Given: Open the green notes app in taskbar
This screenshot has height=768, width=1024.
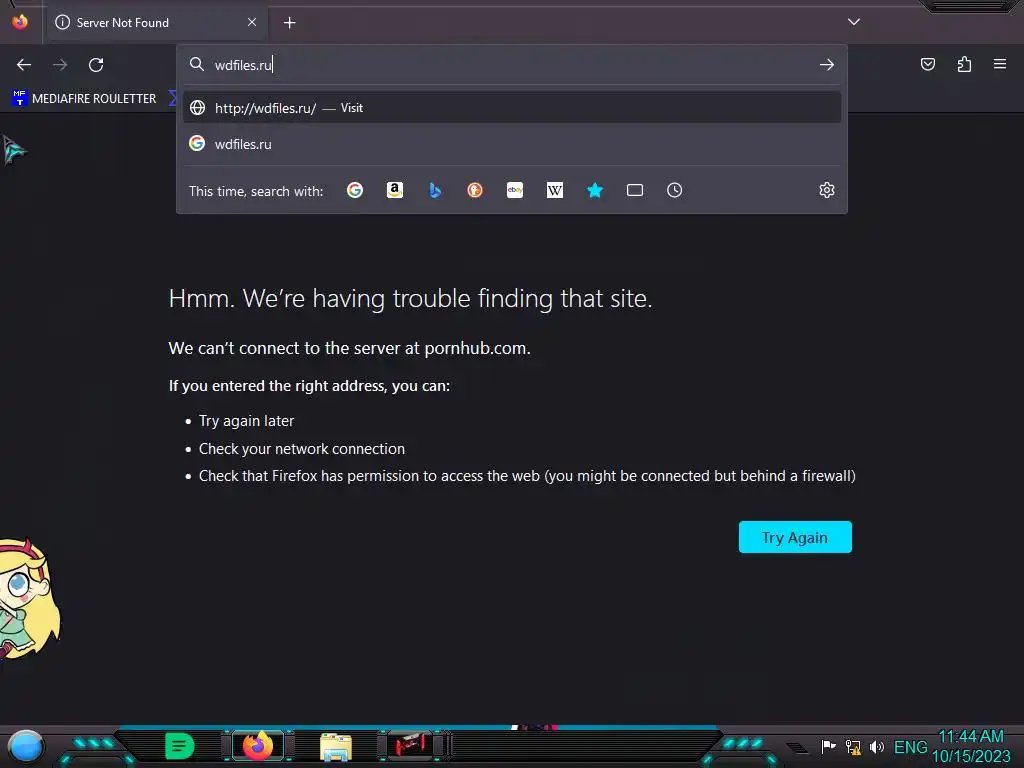Looking at the screenshot, I should (x=179, y=746).
